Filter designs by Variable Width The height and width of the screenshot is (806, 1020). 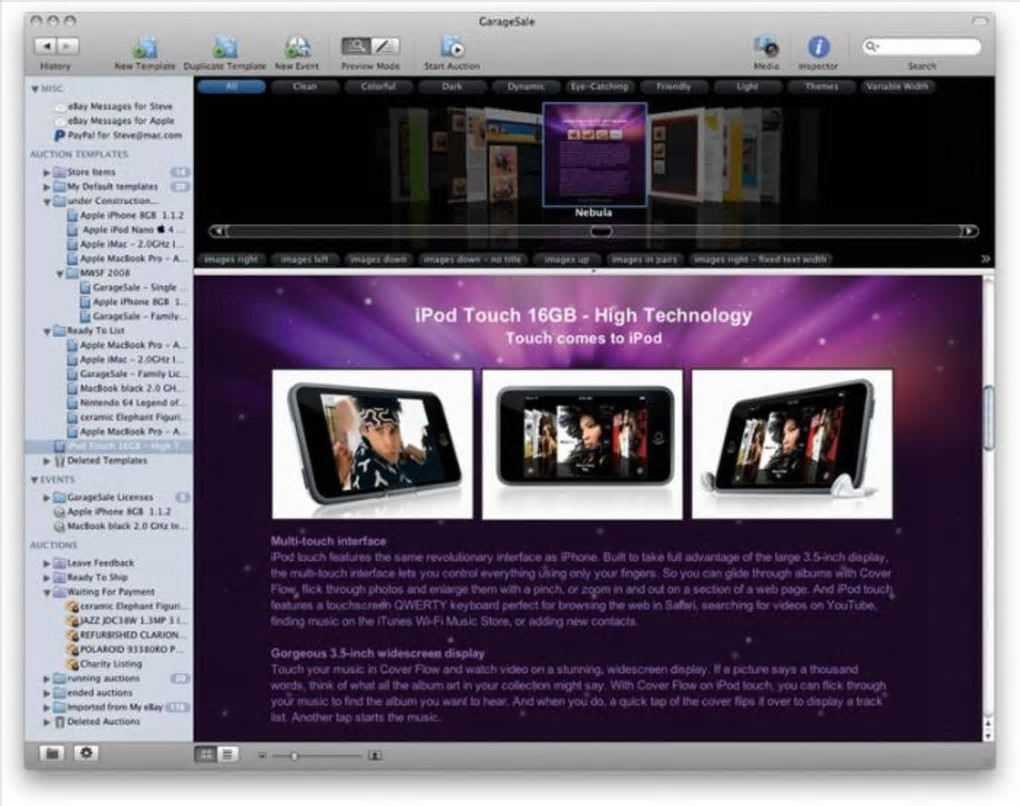point(897,87)
